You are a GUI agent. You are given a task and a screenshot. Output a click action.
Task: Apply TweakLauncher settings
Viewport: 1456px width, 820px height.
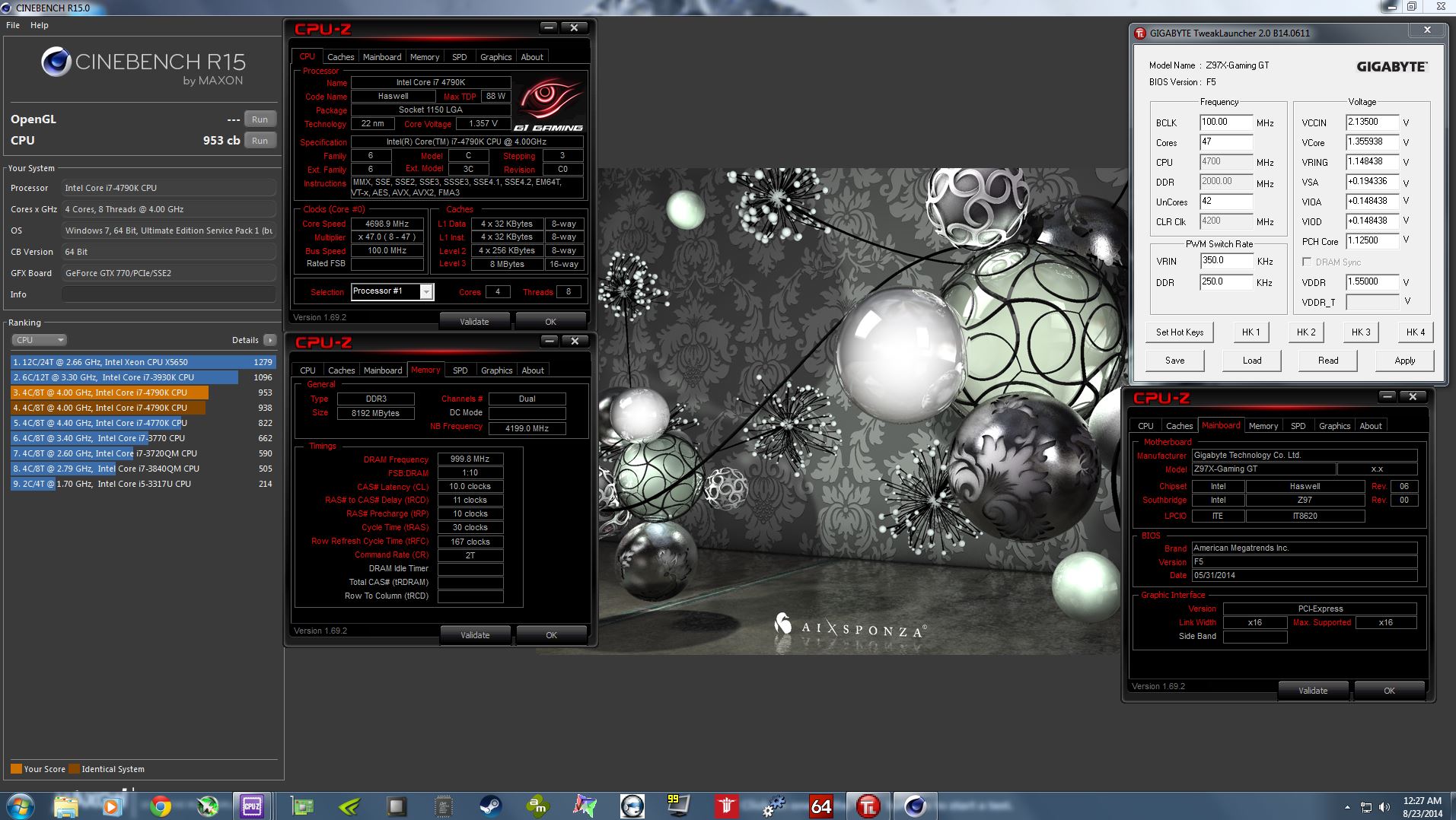[x=1405, y=361]
